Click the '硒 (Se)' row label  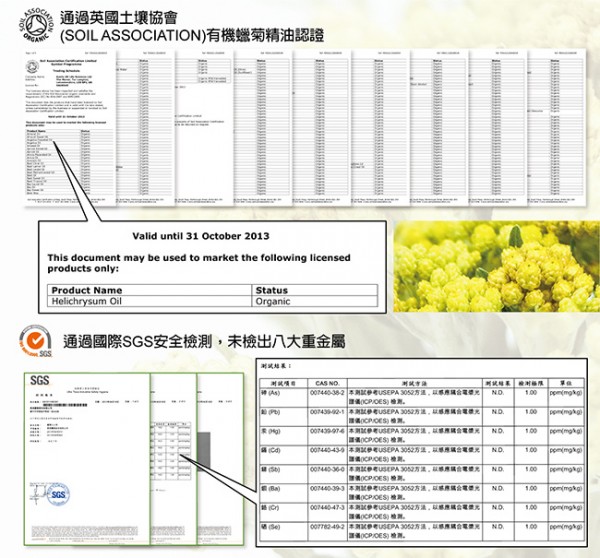(271, 527)
